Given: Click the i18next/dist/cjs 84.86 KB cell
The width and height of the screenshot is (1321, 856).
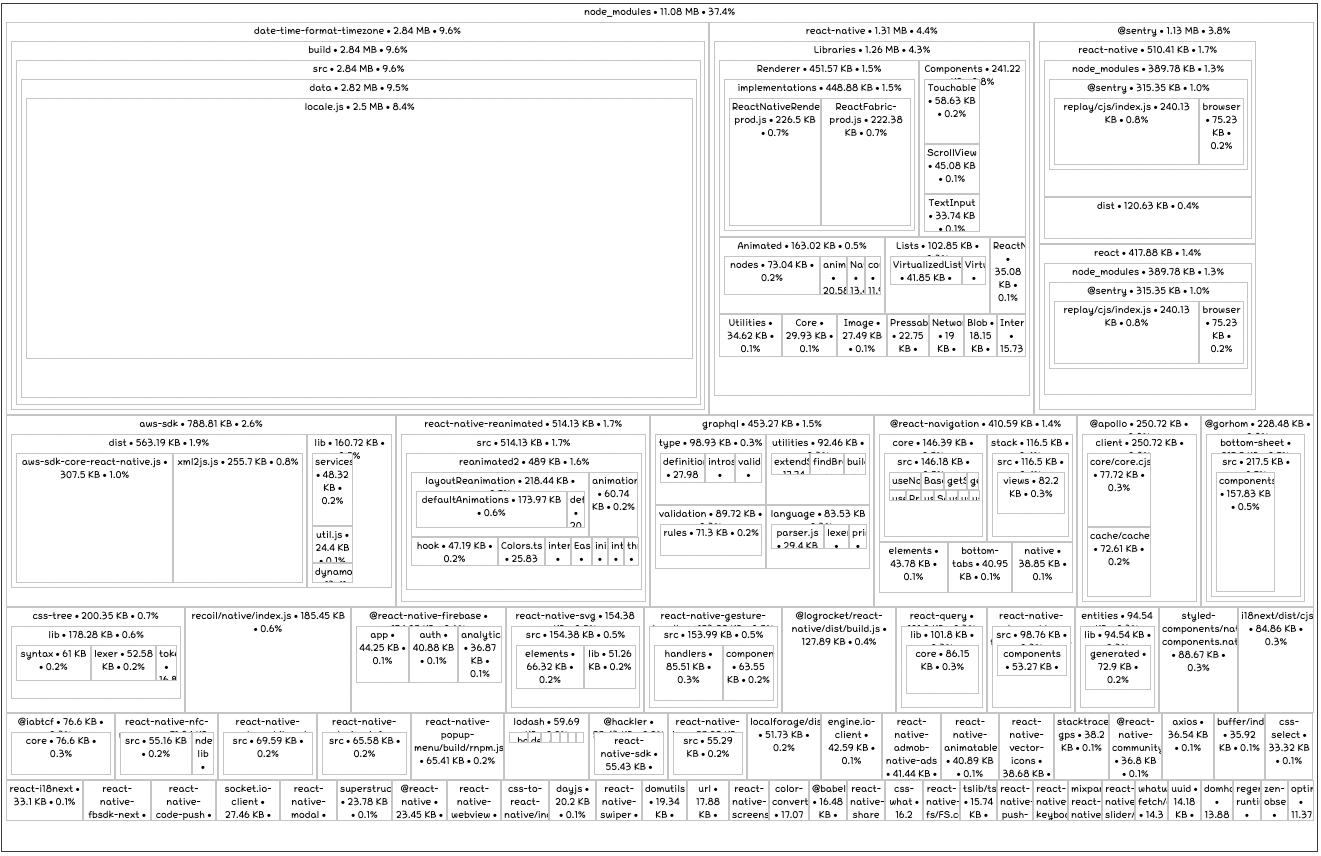Looking at the screenshot, I should (1276, 658).
